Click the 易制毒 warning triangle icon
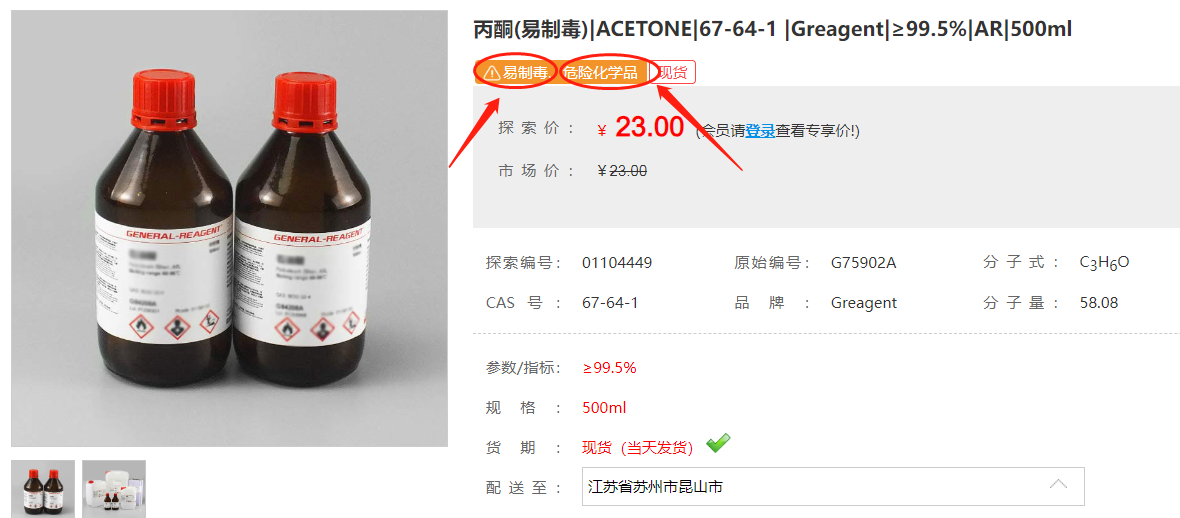1180x518 pixels. pyautogui.click(x=491, y=72)
